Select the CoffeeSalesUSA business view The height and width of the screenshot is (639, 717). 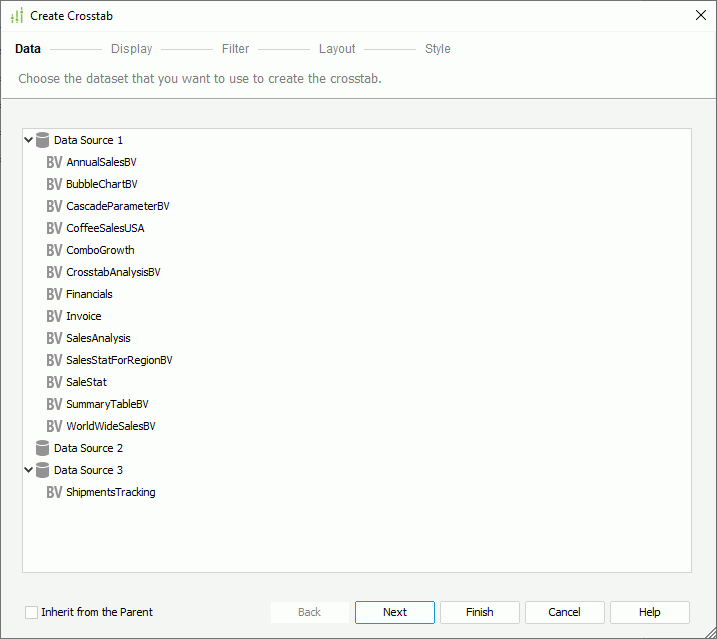105,228
